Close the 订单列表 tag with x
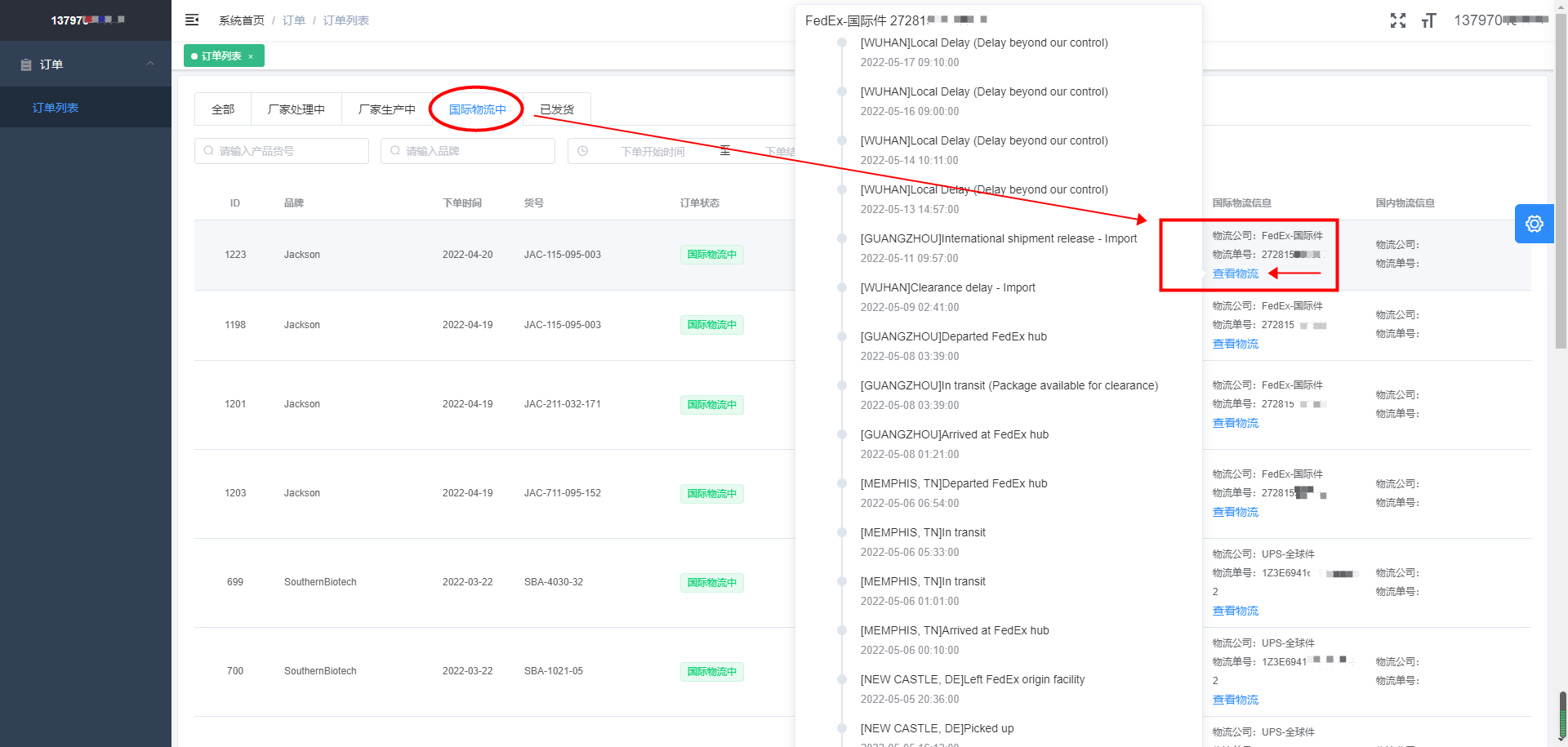Screen dimensions: 1568x747 251,56
